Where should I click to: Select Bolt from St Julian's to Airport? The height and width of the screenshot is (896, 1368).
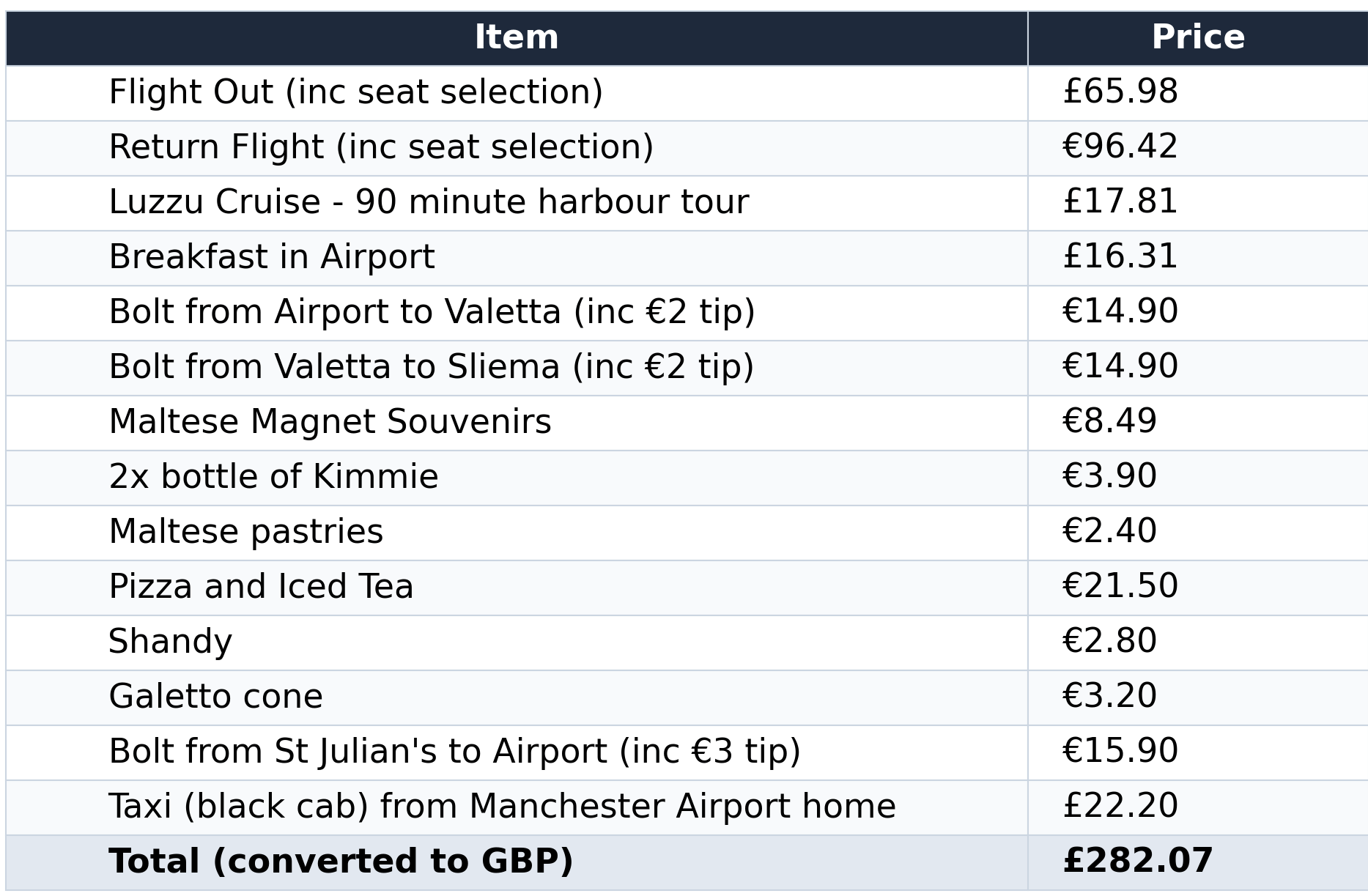(x=517, y=752)
